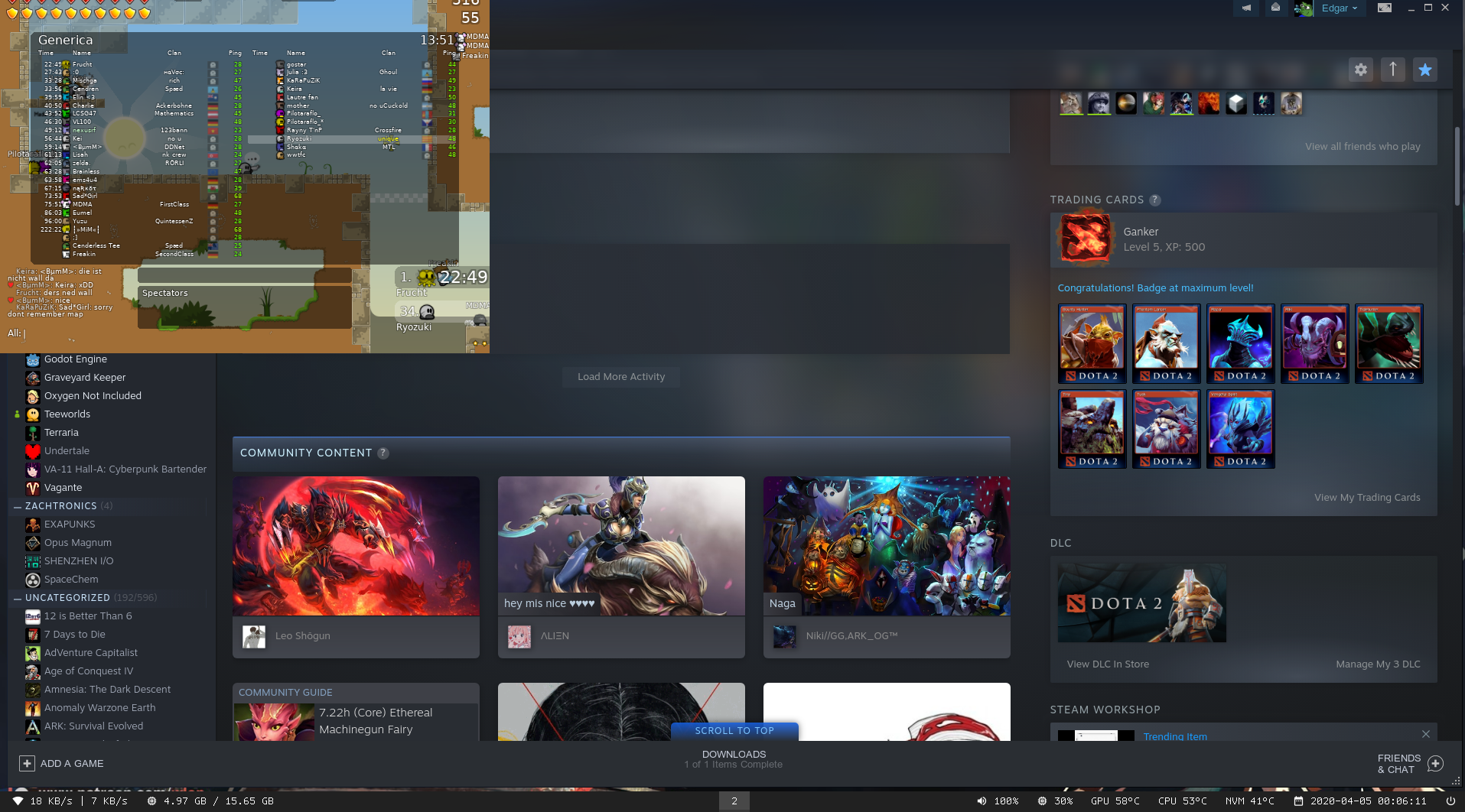1465x812 pixels.
Task: Open the Dota 2 DLC banner image
Action: point(1141,603)
